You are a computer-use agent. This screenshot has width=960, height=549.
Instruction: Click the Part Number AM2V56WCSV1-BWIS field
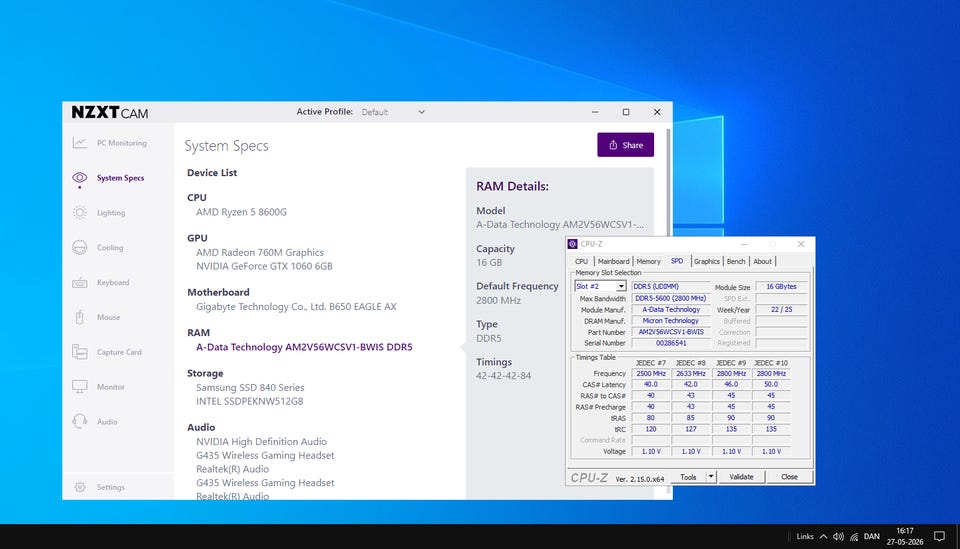(x=671, y=332)
